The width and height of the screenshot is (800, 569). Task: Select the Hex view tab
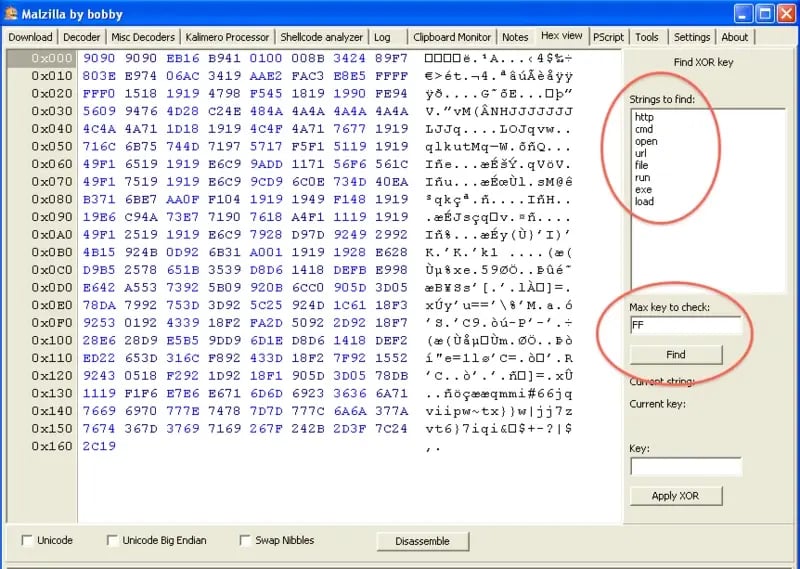click(x=561, y=36)
